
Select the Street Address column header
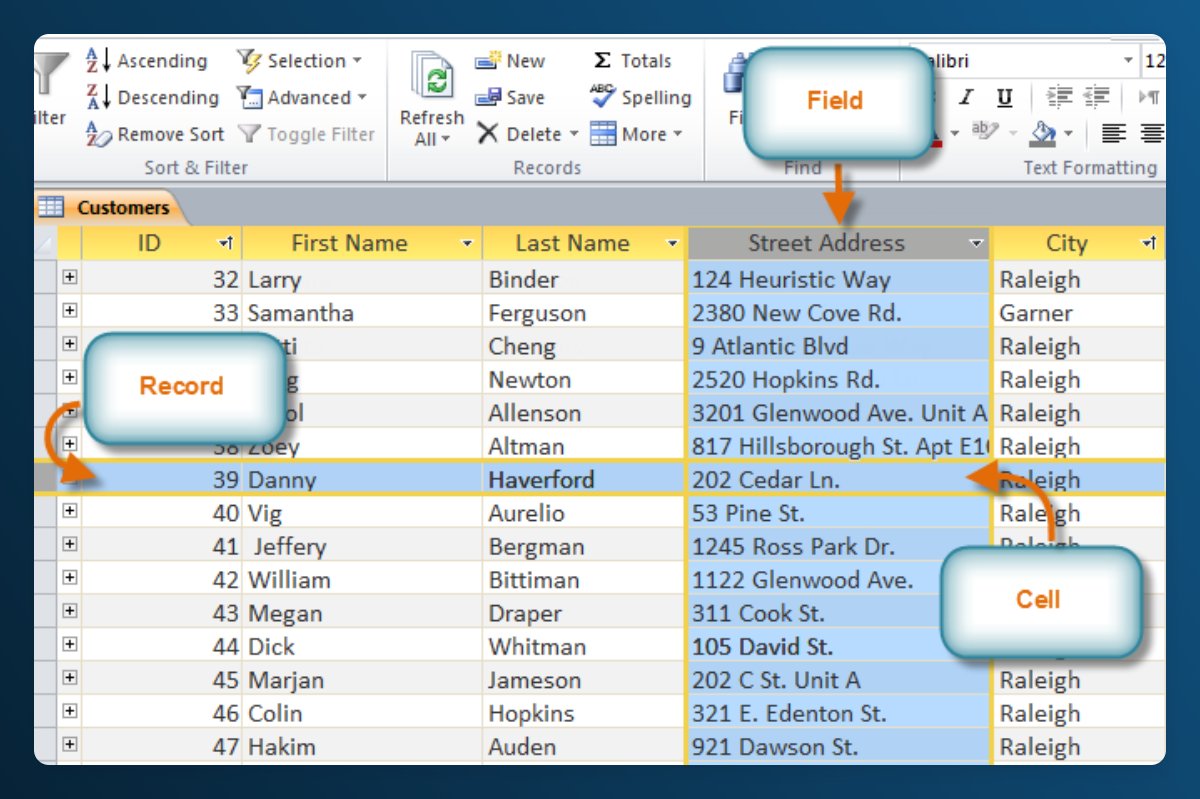coord(838,243)
